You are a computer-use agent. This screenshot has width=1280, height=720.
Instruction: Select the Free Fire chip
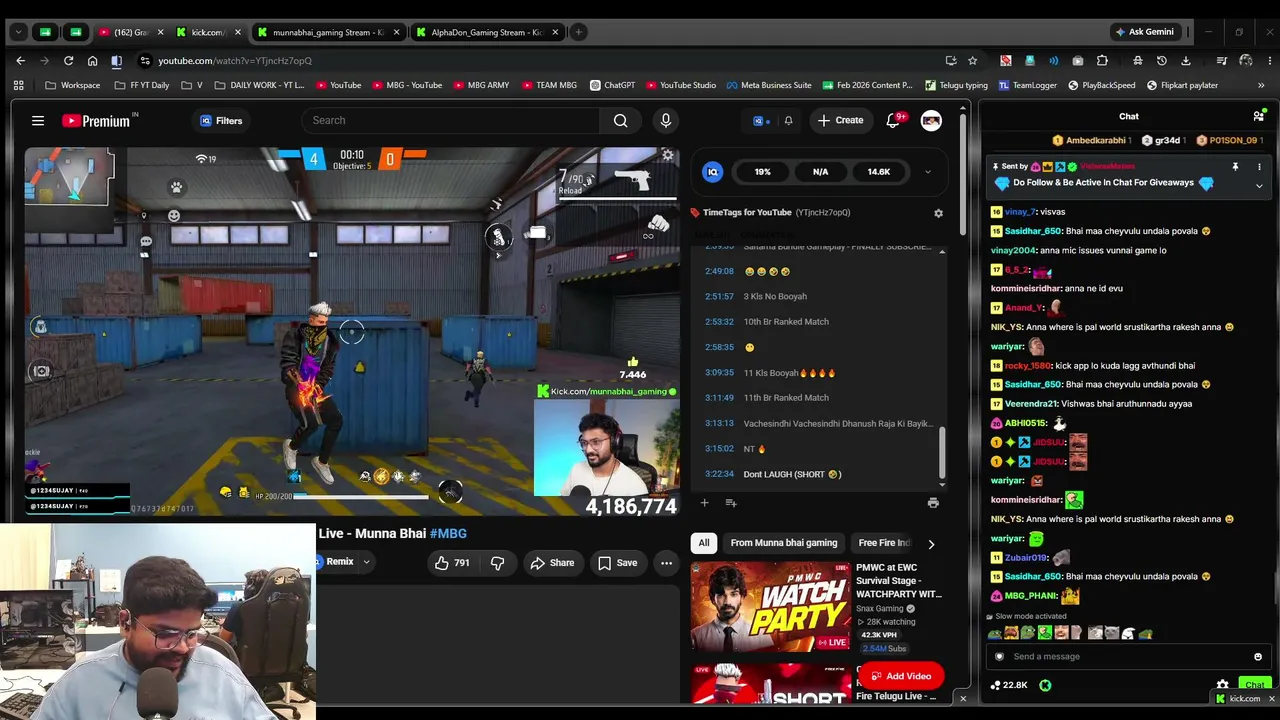(x=884, y=543)
